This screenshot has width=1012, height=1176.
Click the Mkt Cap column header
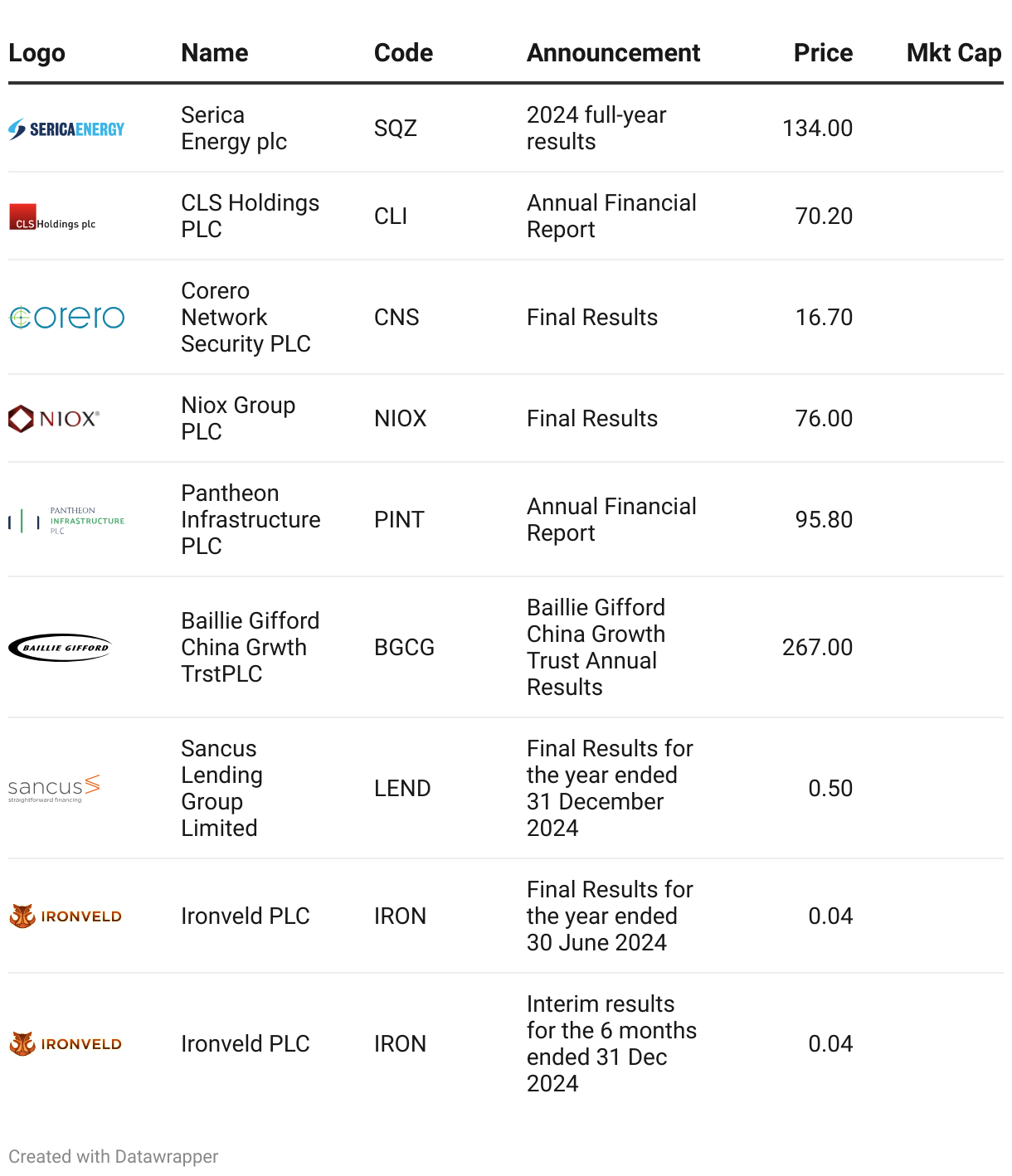[954, 53]
